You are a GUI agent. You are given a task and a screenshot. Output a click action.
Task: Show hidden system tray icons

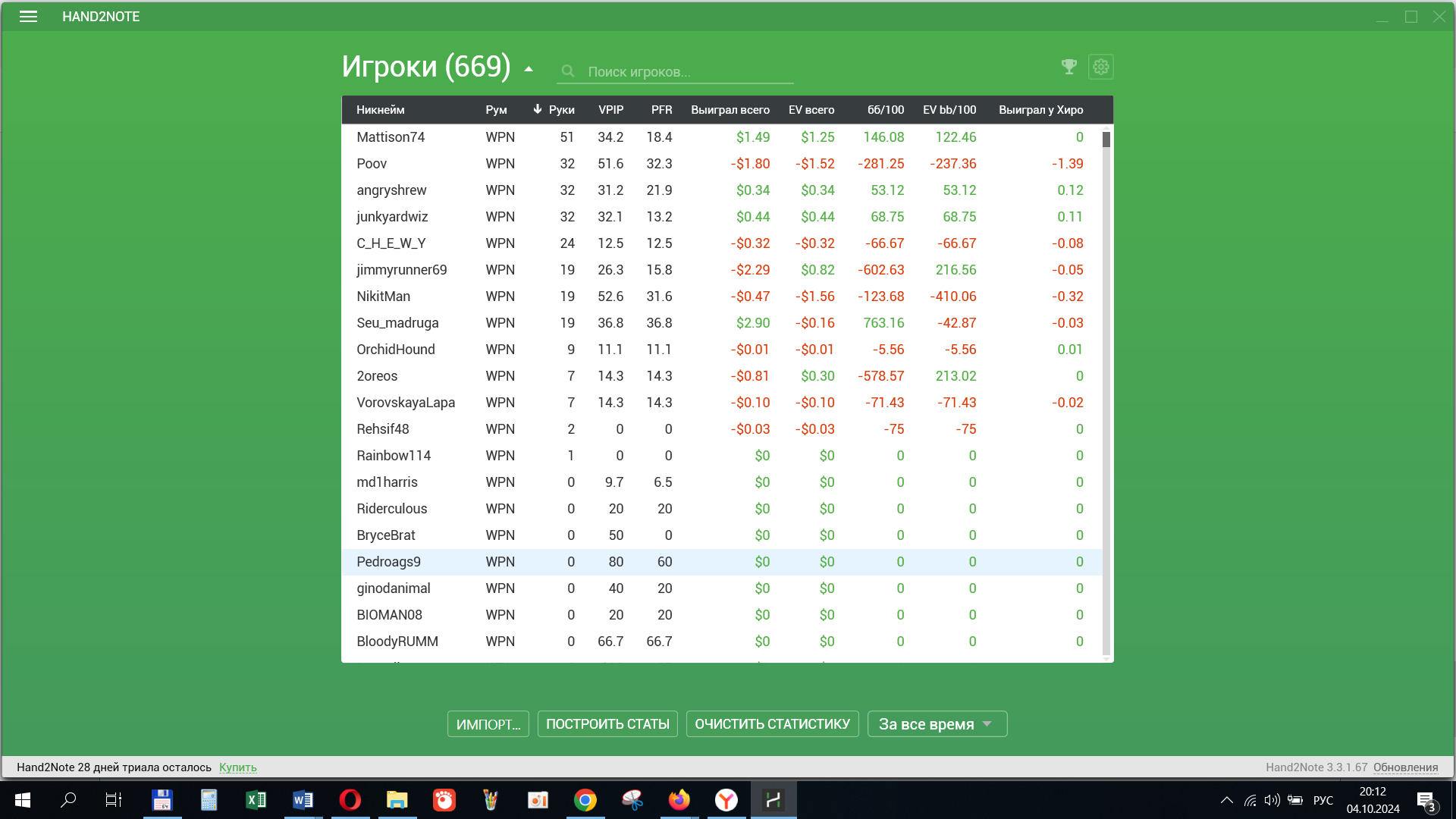pos(1226,800)
